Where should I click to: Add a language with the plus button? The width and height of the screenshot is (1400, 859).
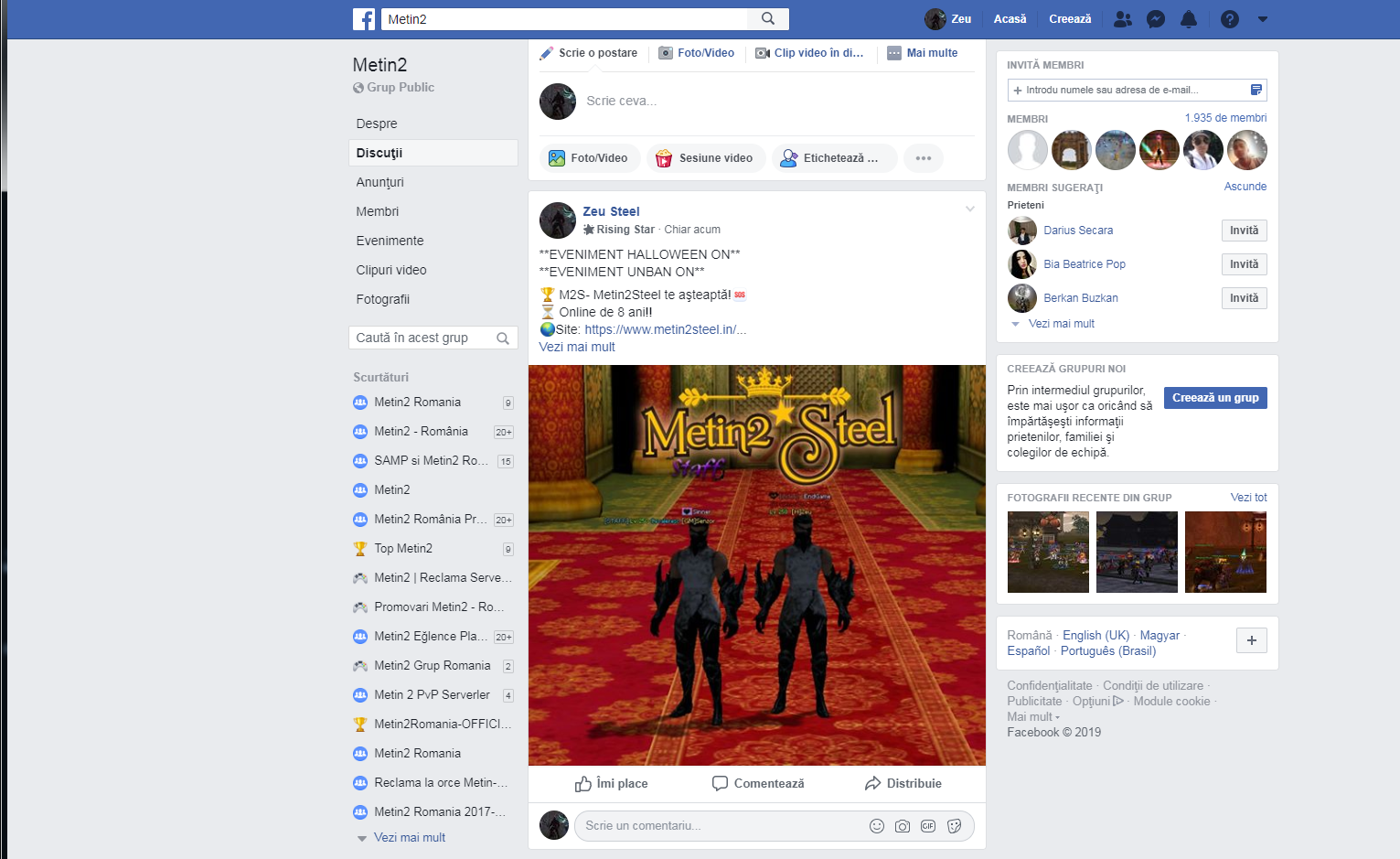[1252, 640]
